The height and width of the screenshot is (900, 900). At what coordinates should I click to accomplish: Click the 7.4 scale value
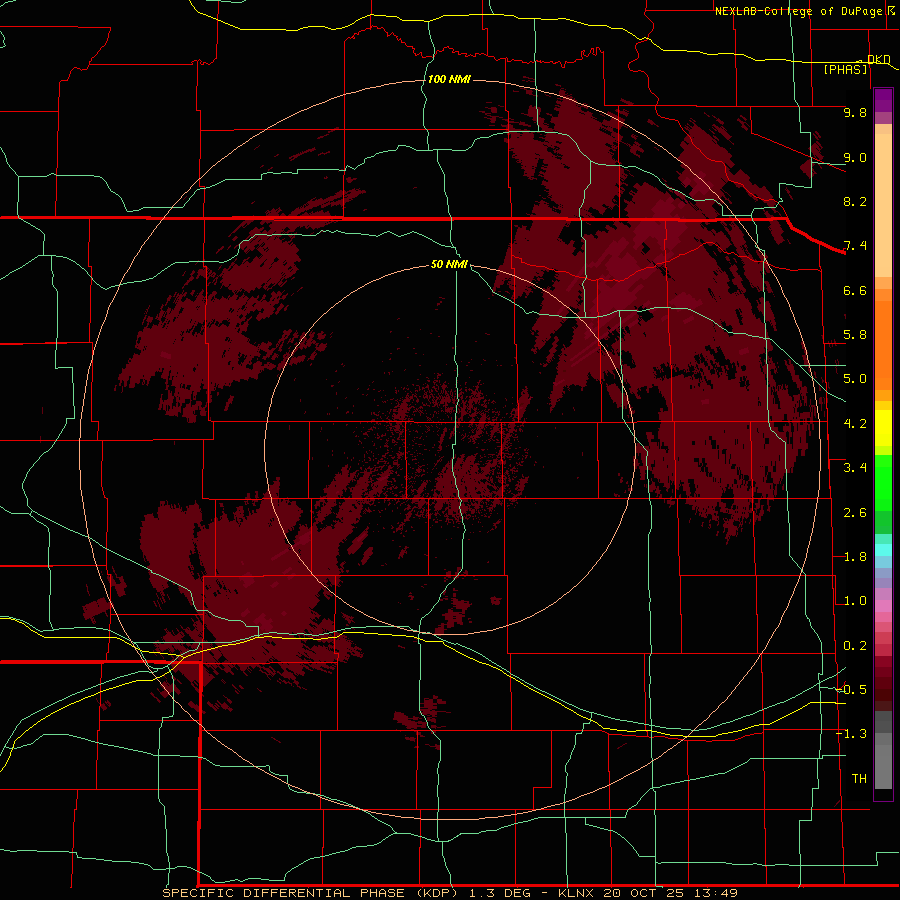pos(855,246)
